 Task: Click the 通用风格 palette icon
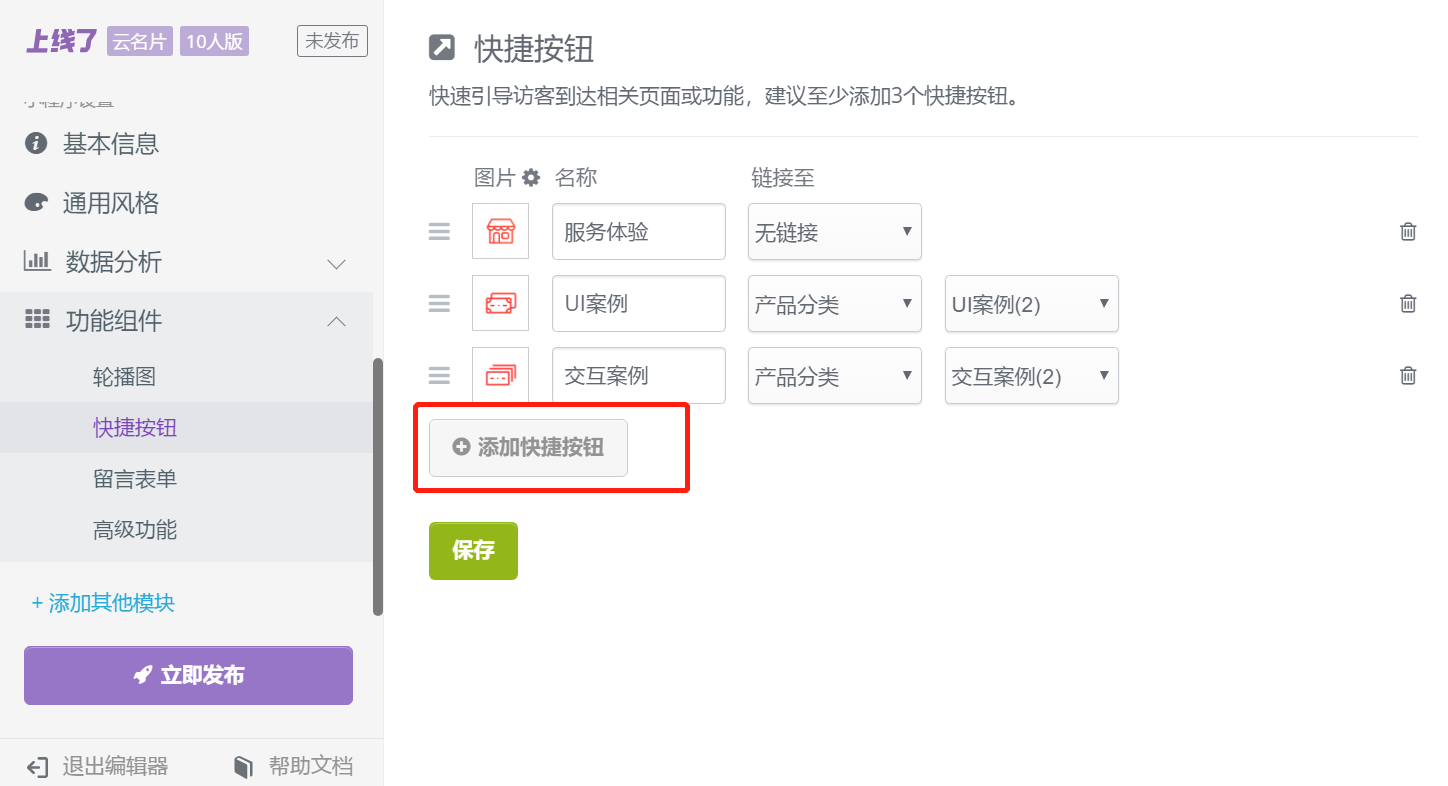[36, 203]
